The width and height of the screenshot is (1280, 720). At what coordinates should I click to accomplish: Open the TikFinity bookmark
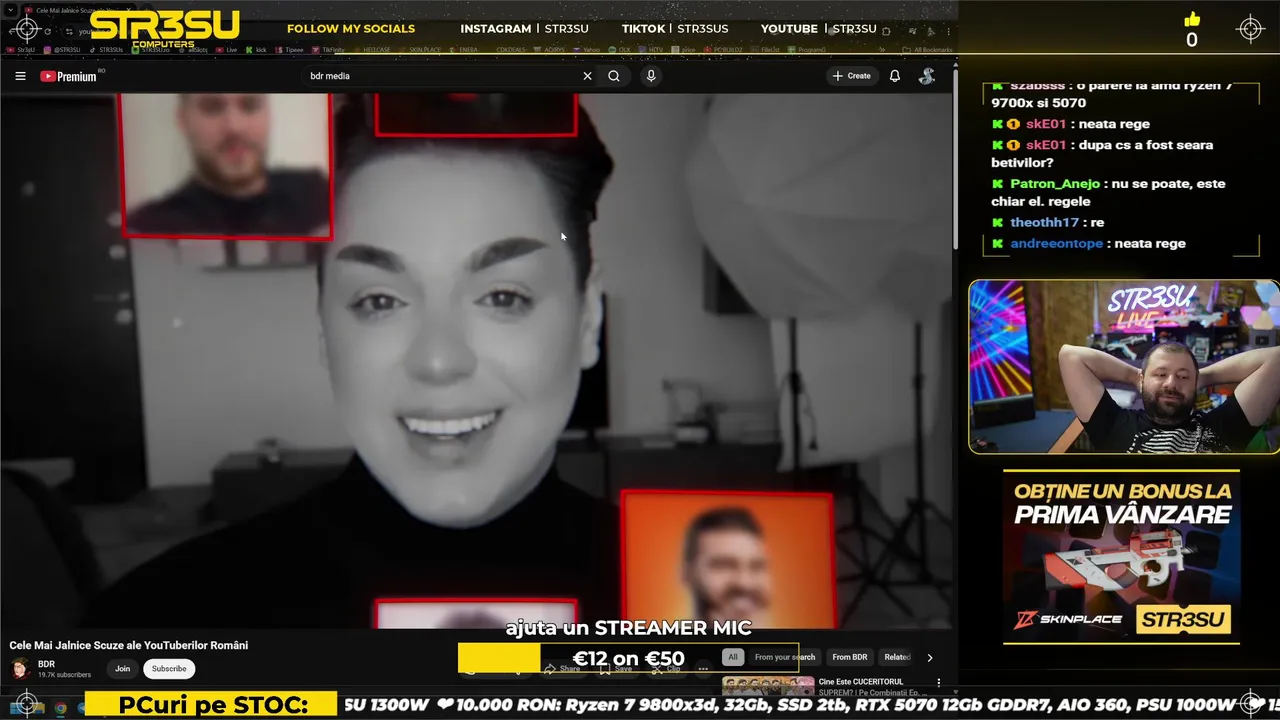tap(328, 50)
